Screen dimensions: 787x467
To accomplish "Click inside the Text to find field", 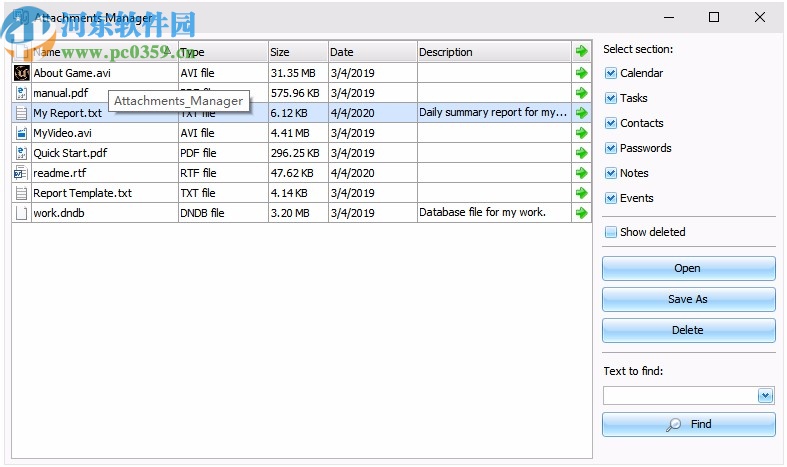I will pyautogui.click(x=681, y=396).
